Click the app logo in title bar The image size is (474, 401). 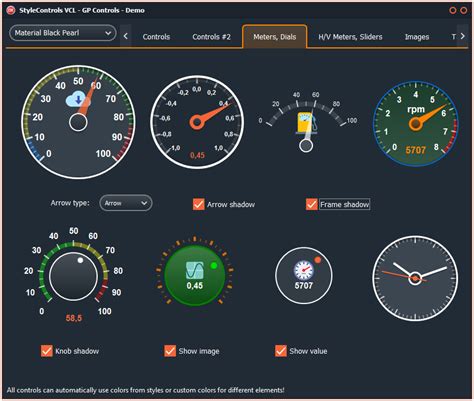coord(11,10)
